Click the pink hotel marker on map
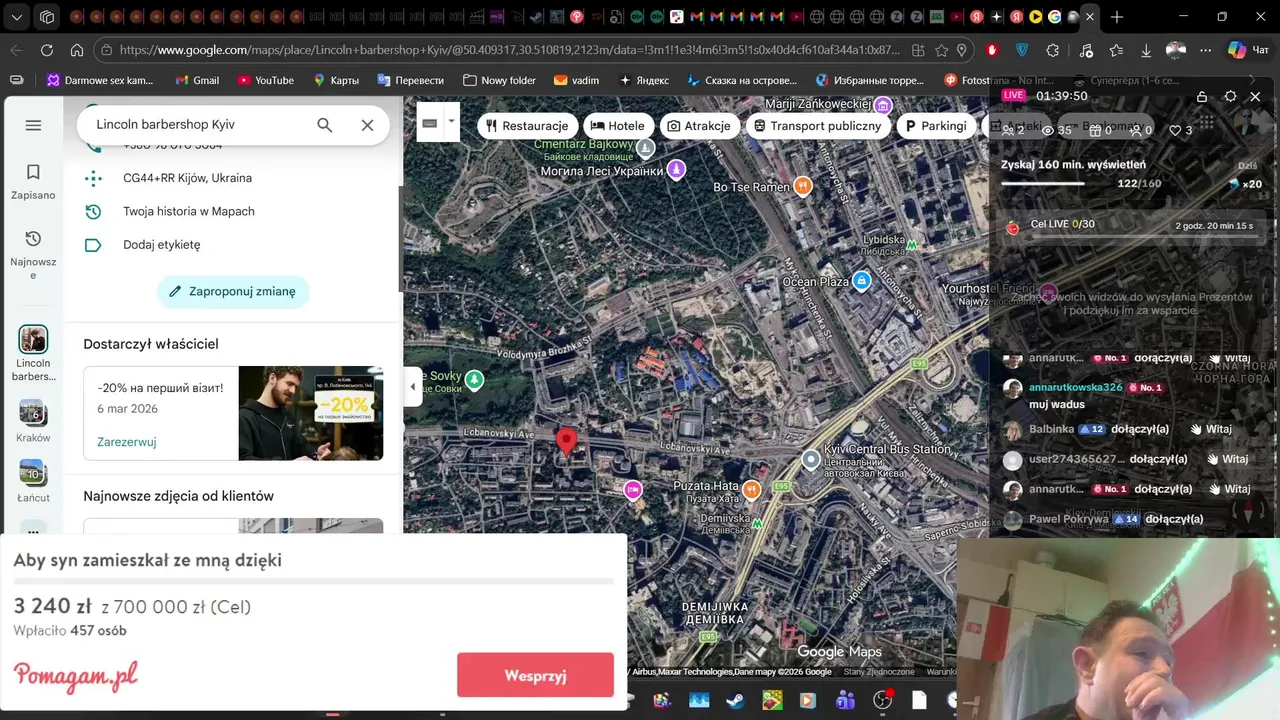 [x=633, y=489]
